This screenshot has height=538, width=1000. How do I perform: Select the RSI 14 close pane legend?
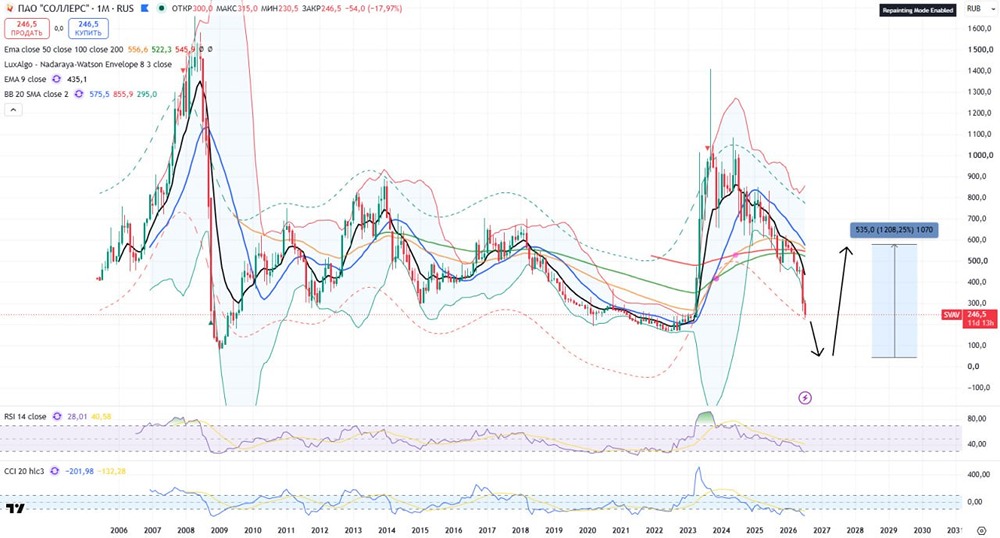tap(26, 416)
